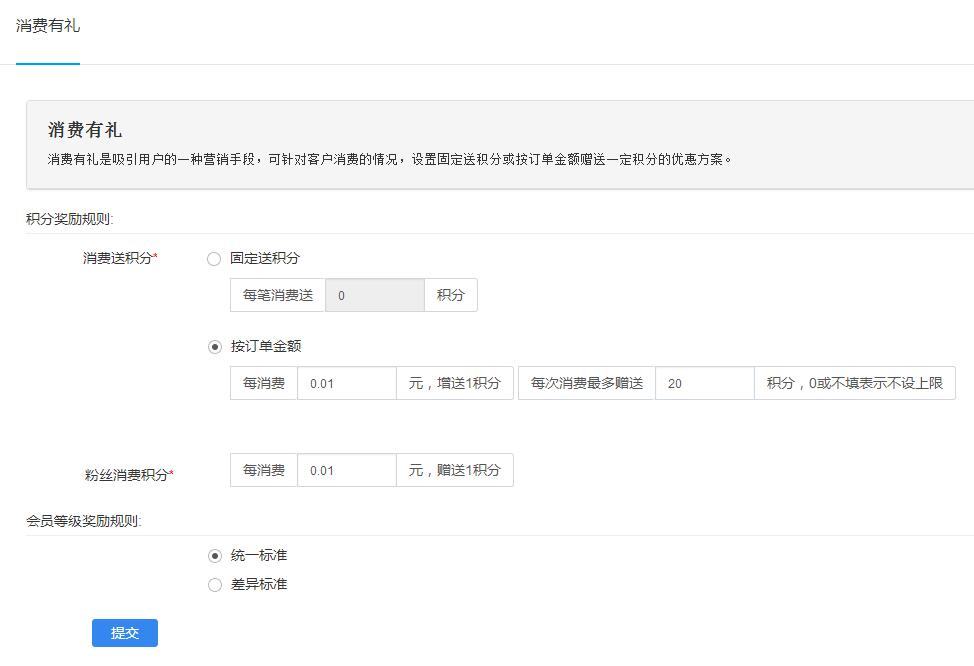Click the 积分，0或不填表示不设上限 hint label

(x=854, y=384)
